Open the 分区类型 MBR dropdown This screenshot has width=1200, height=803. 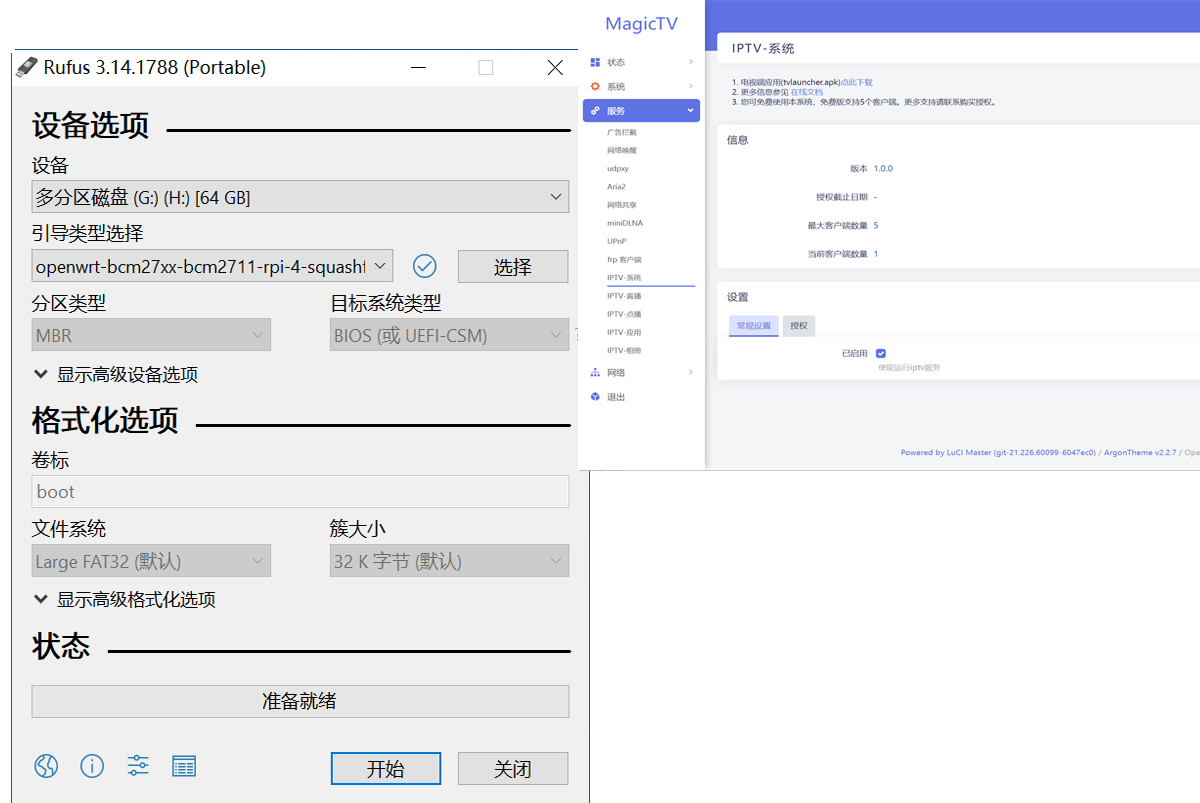coord(151,335)
